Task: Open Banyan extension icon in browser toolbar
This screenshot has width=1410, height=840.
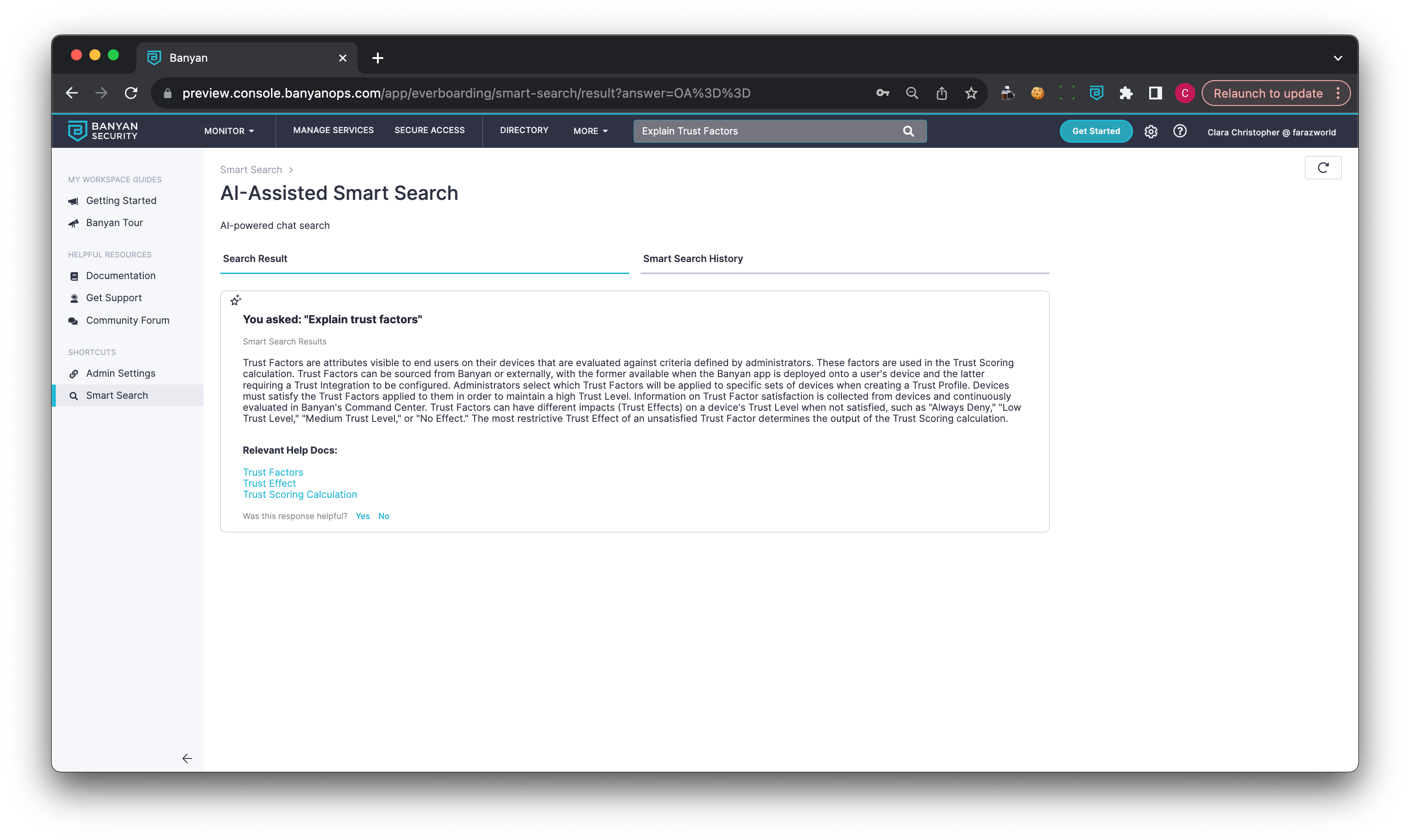Action: coord(1096,93)
